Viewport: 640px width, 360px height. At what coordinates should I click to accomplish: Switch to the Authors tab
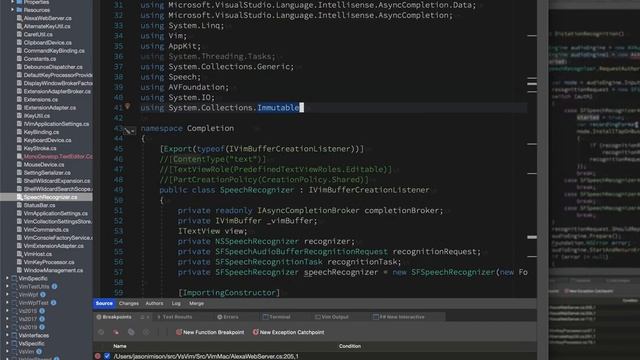pyautogui.click(x=154, y=303)
